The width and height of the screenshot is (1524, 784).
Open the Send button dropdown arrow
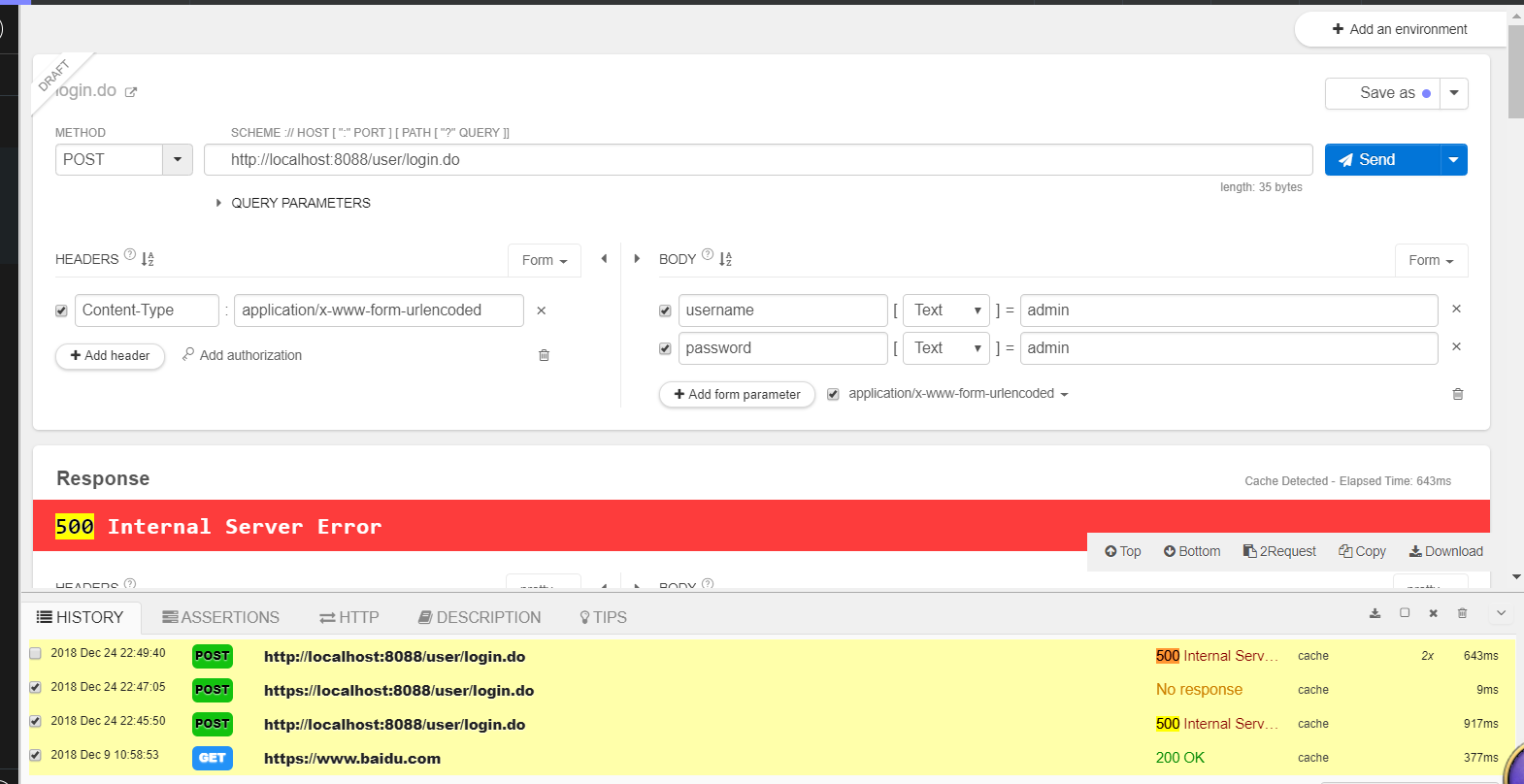point(1453,160)
